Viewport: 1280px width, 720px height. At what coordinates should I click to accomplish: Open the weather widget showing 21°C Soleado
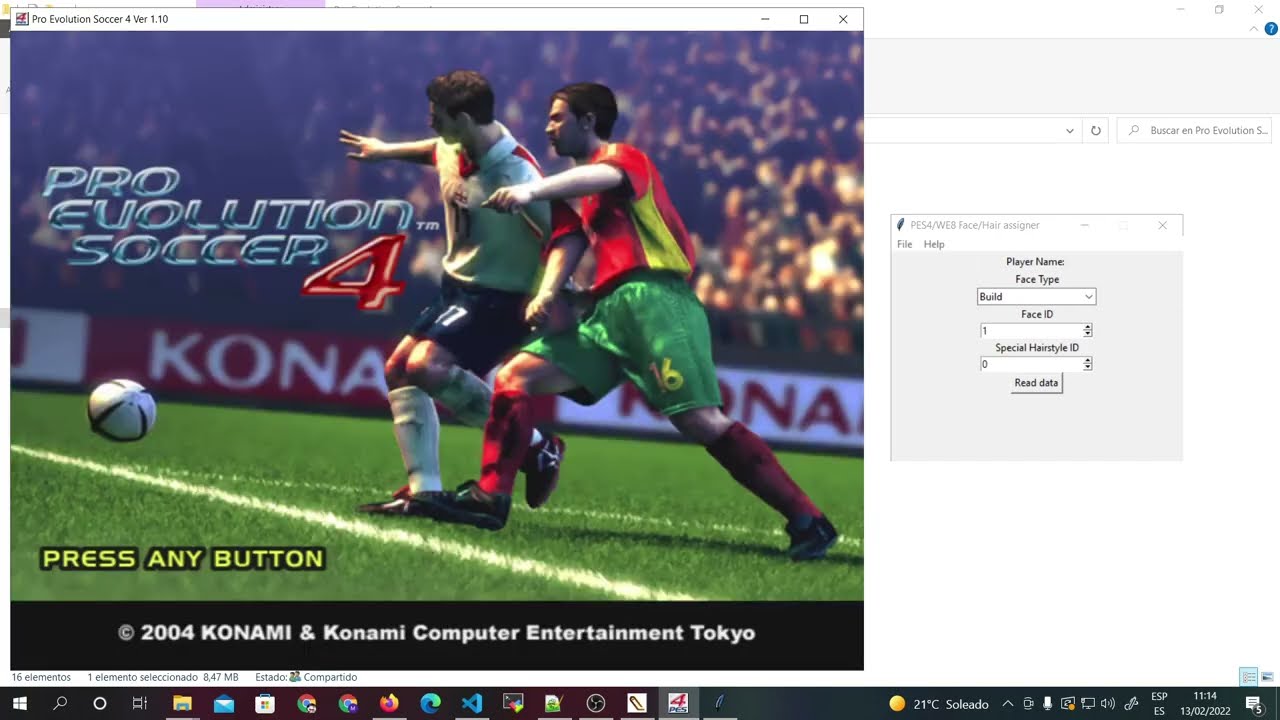point(939,704)
